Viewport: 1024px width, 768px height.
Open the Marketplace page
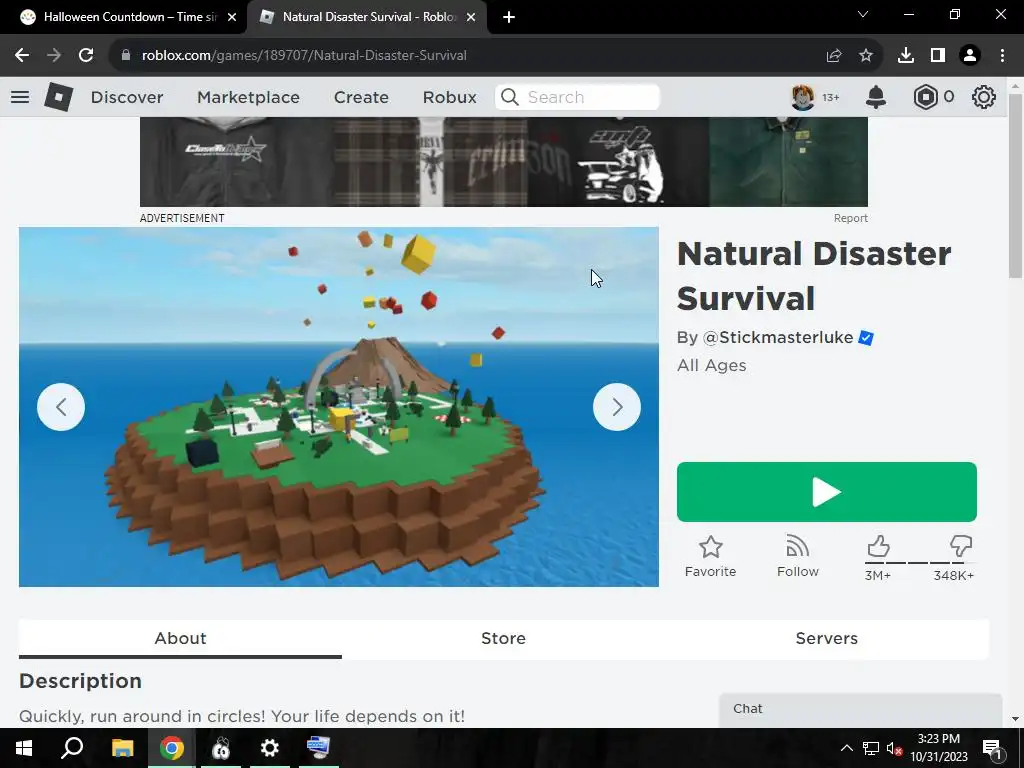pos(248,97)
